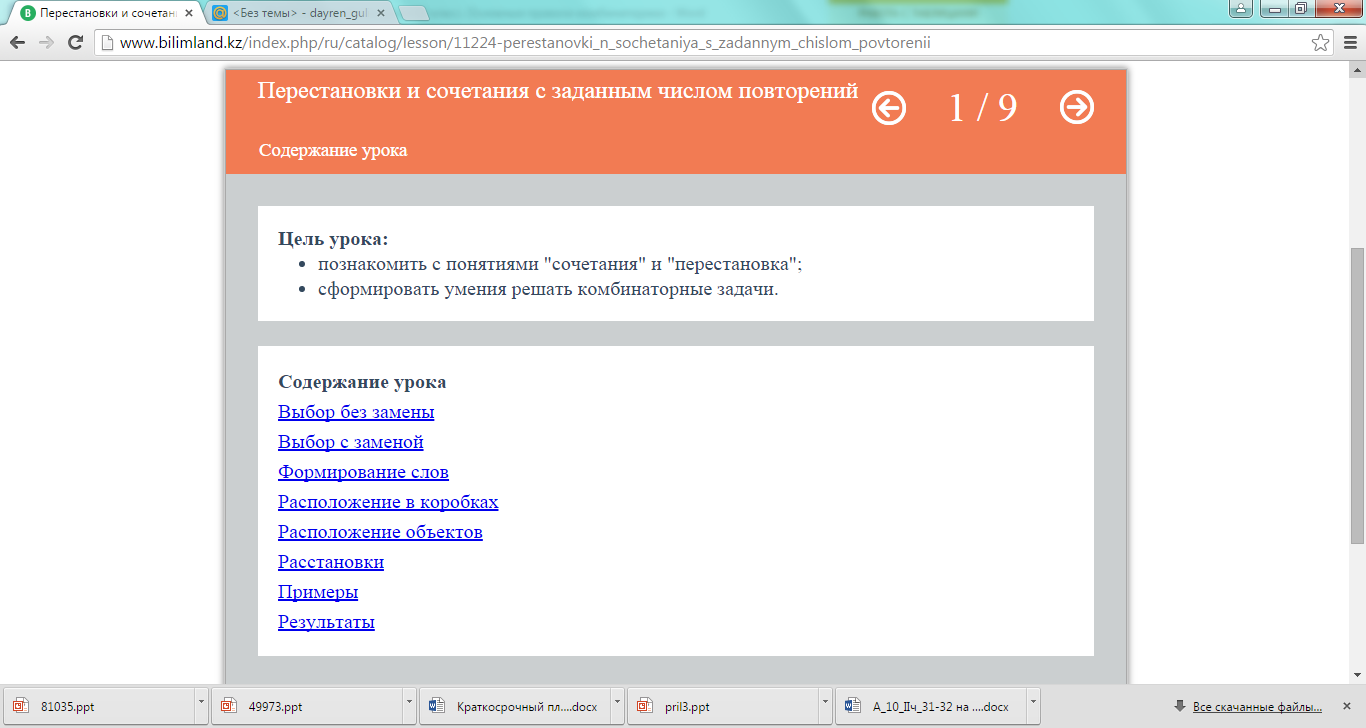
Task: Go to previous lesson slide arrow
Action: [889, 108]
